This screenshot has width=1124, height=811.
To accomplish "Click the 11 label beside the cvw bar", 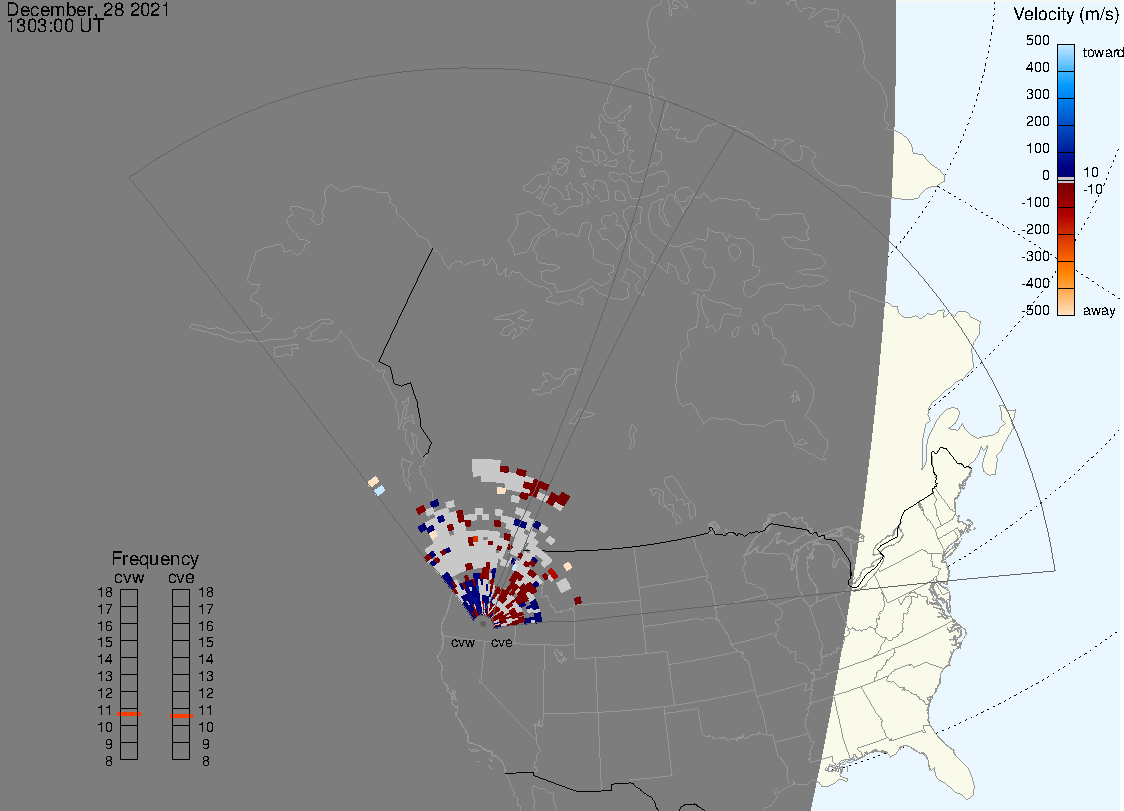I will 105,710.
